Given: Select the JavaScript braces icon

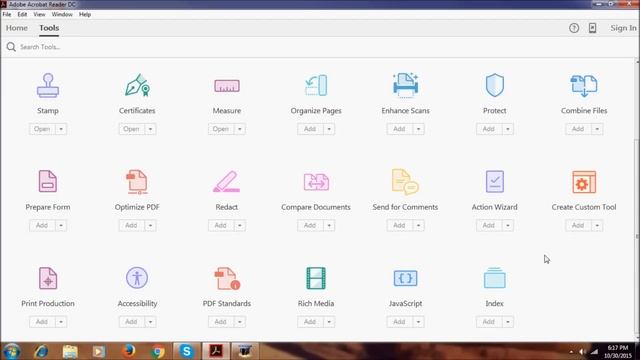Looking at the screenshot, I should [405, 278].
